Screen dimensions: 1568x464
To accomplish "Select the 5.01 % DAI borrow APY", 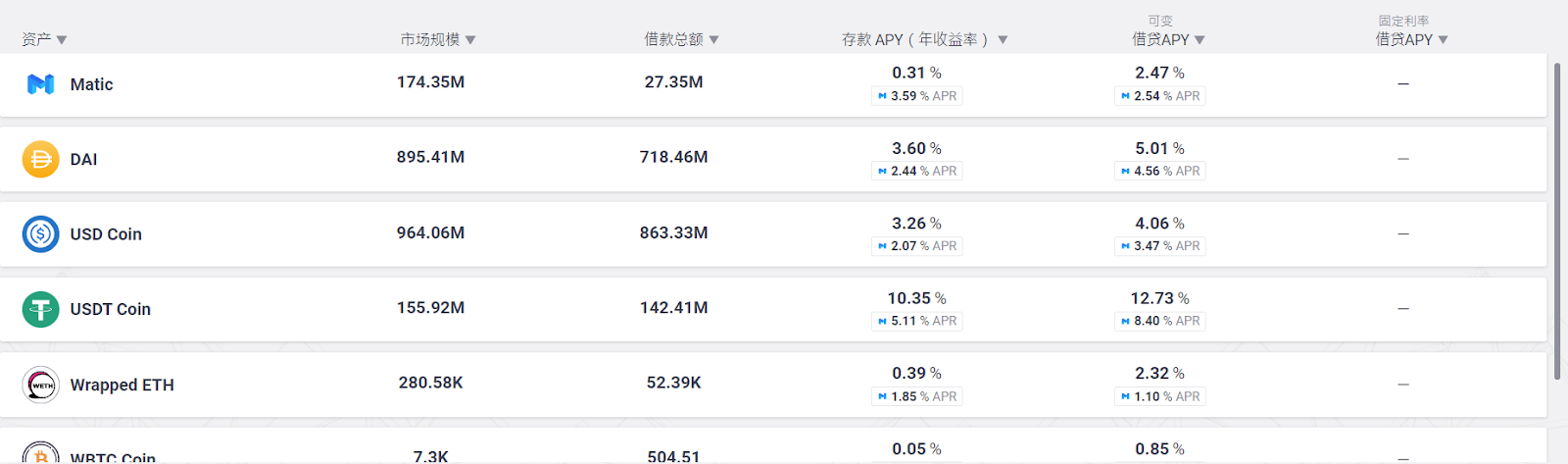I will coord(1160,148).
